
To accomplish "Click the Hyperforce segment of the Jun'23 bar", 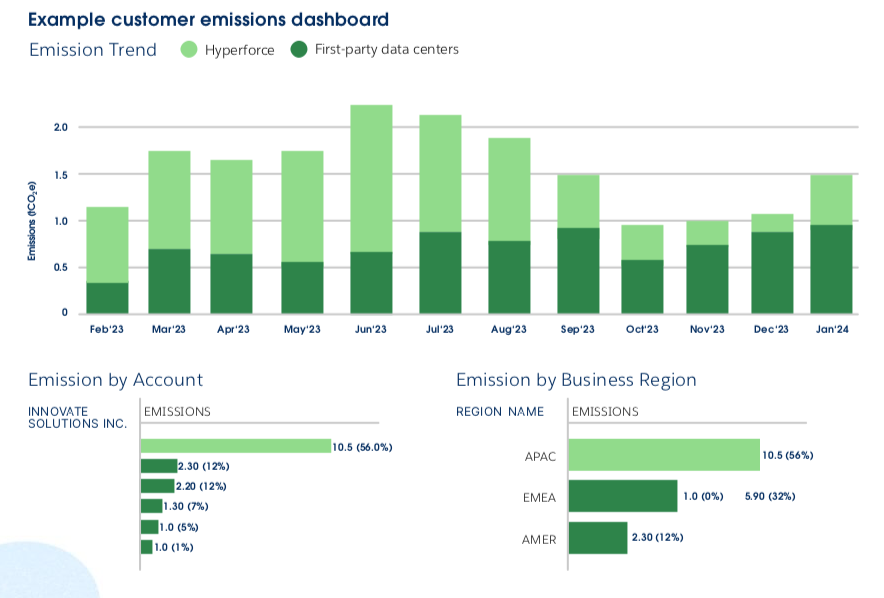I will click(x=371, y=178).
